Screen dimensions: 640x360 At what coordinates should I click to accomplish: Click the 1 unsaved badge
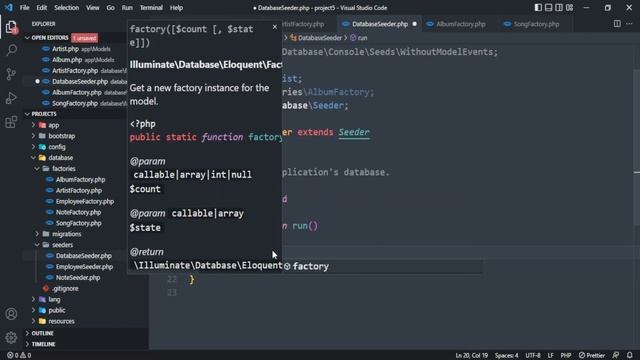point(85,38)
